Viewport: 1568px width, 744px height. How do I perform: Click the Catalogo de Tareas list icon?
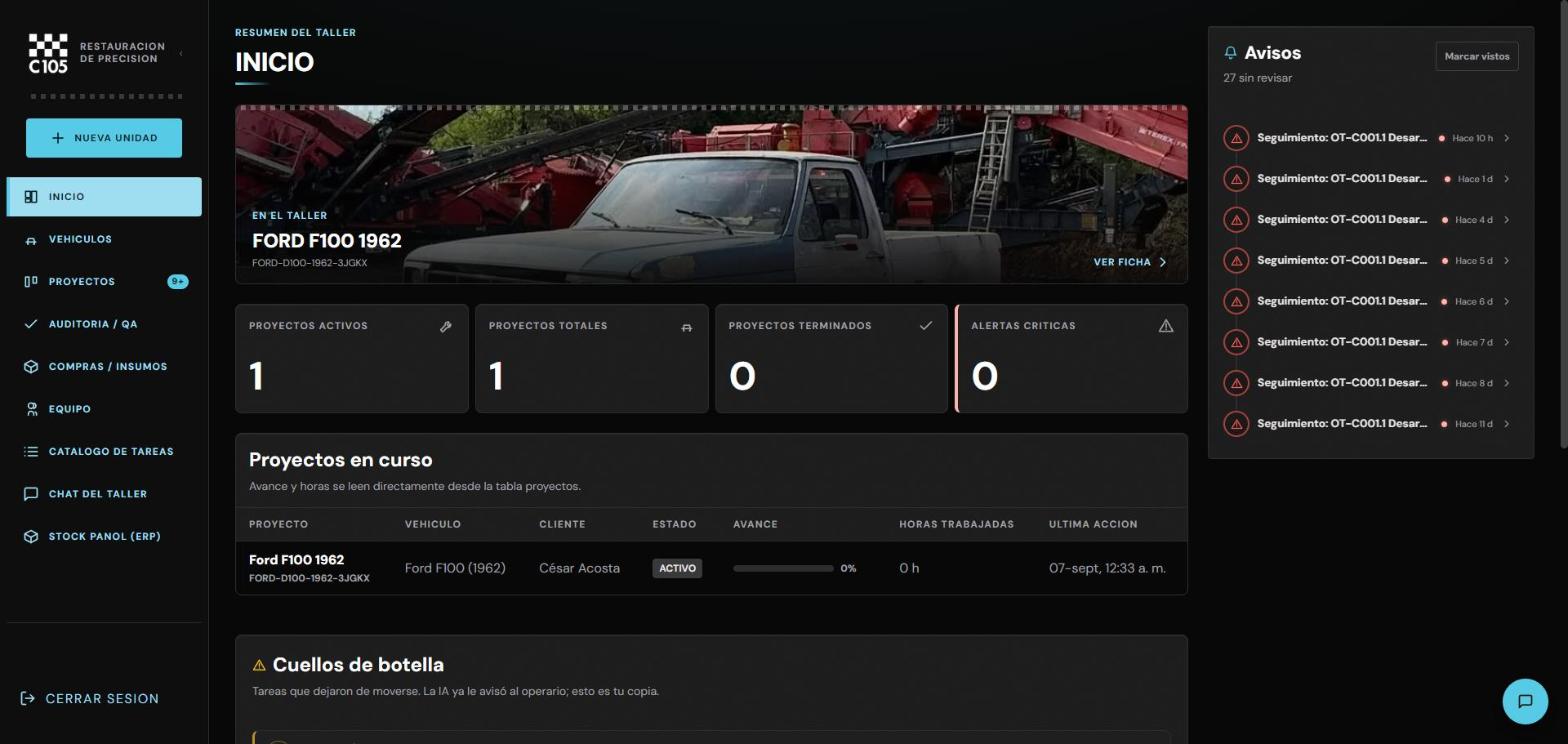[x=31, y=452]
